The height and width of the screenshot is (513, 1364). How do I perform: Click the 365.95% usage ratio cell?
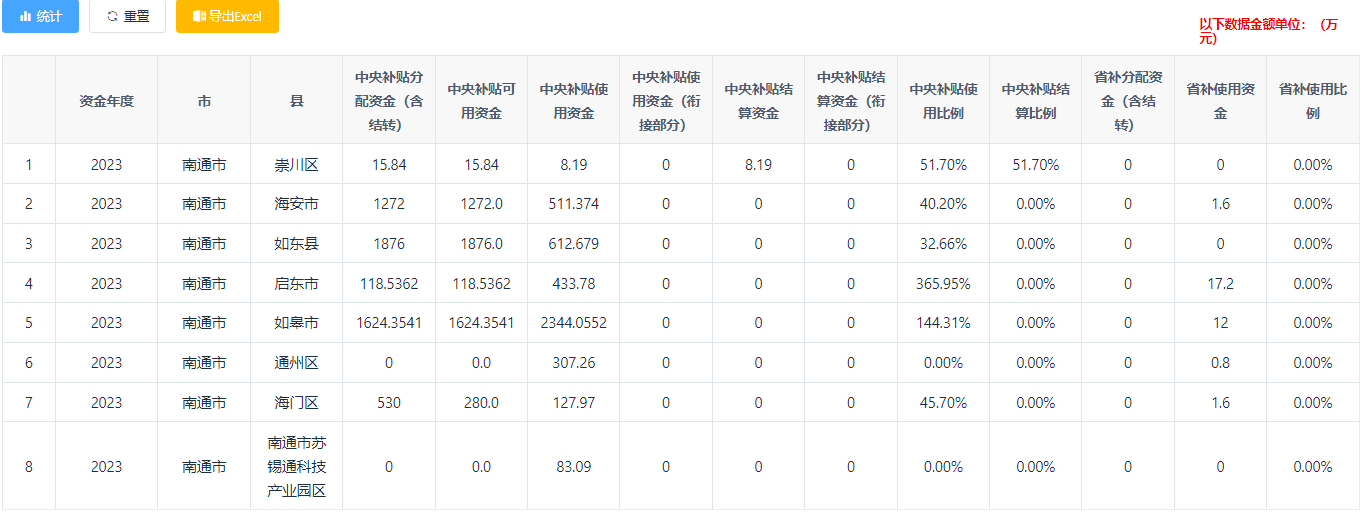point(943,284)
